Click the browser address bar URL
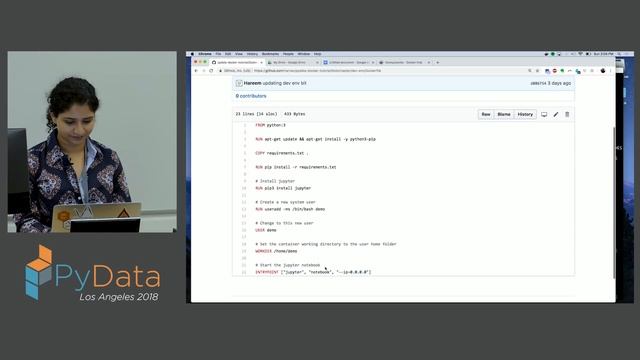This screenshot has width=640, height=360. click(318, 71)
